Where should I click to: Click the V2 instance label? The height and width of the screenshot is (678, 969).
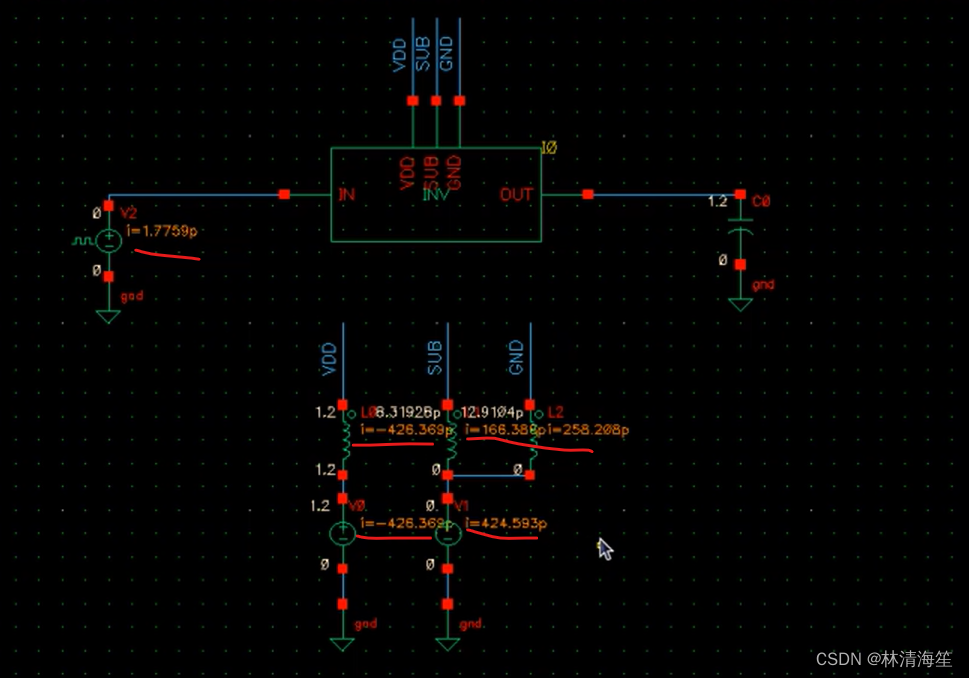[129, 213]
